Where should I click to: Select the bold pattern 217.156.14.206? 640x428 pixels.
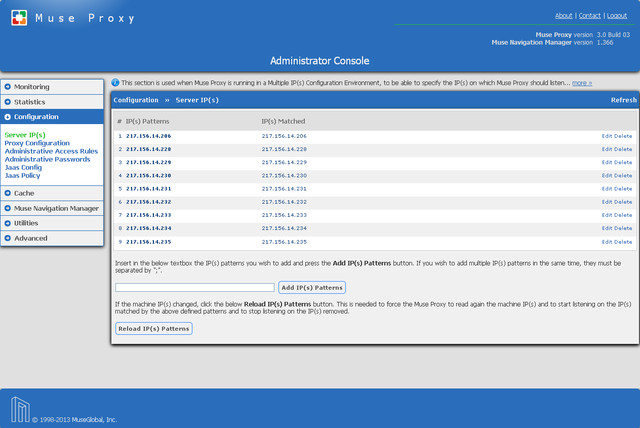click(x=149, y=136)
